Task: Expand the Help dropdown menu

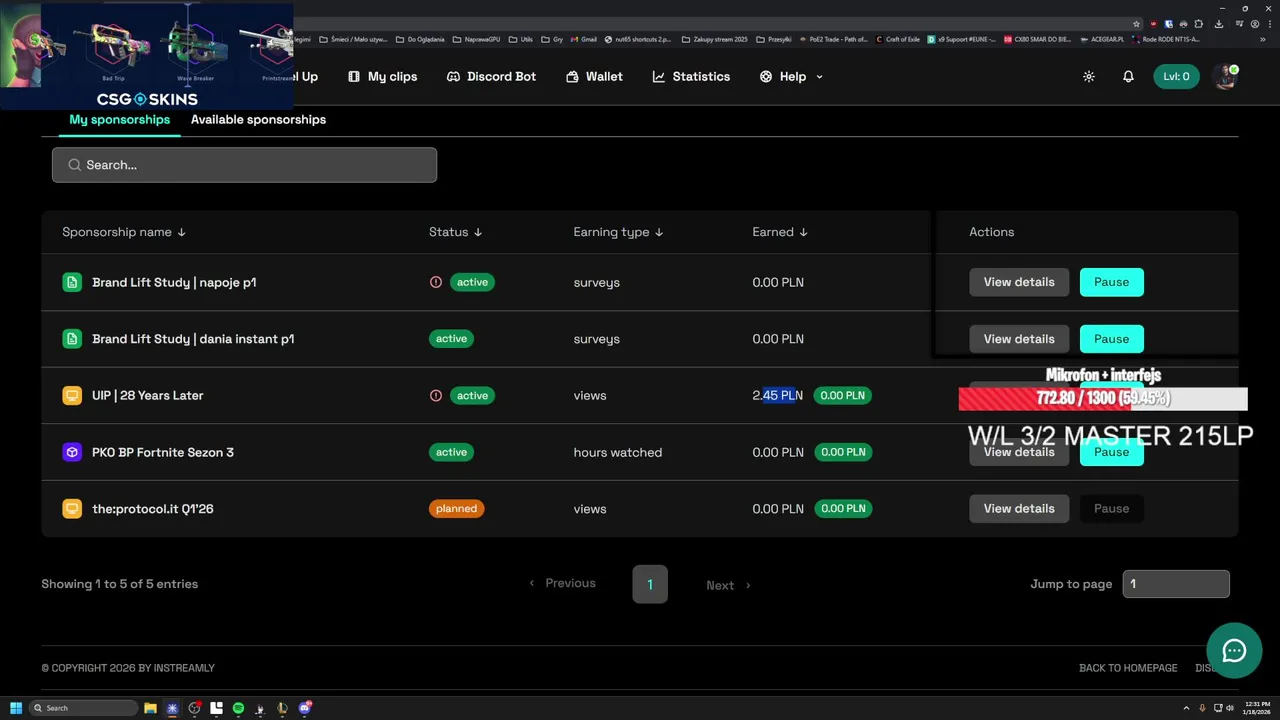Action: (x=792, y=77)
